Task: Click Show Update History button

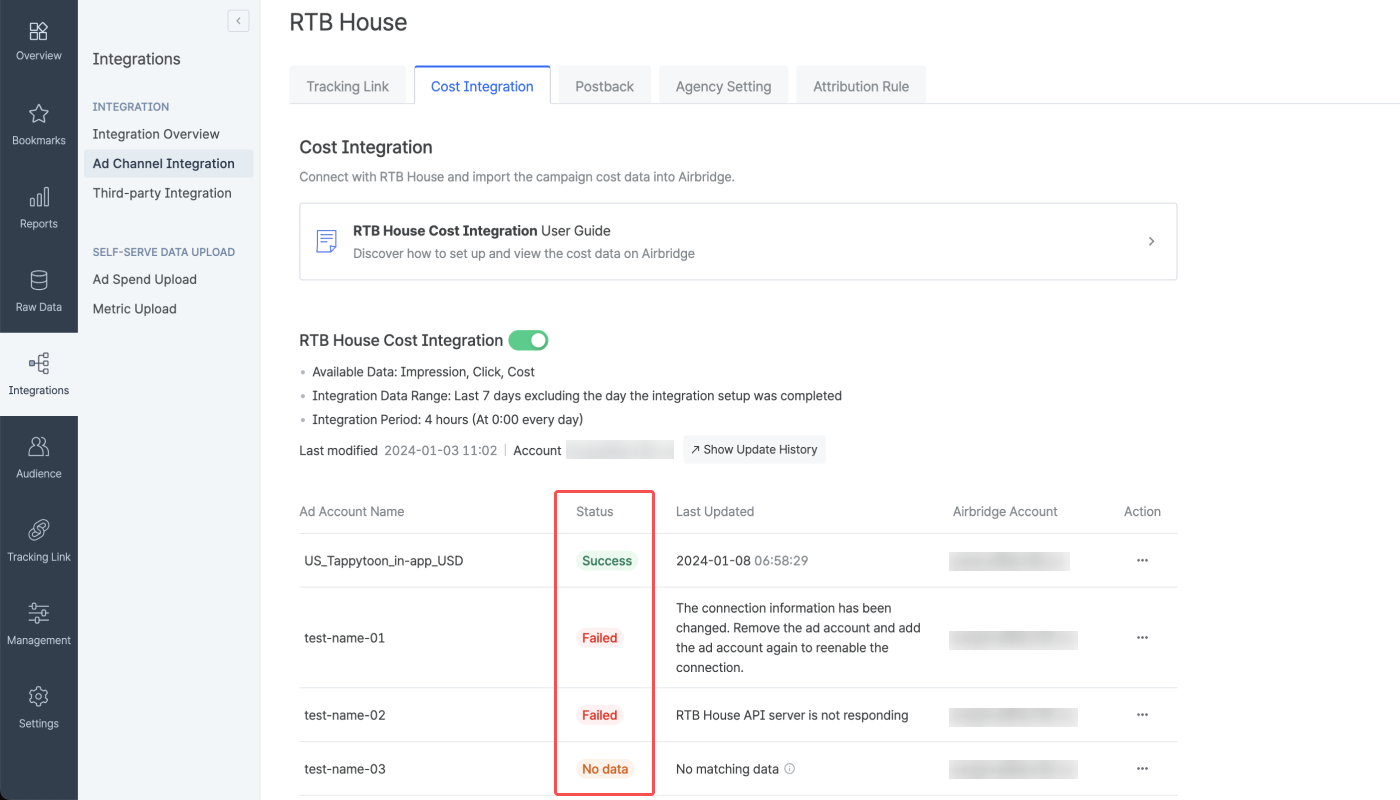Action: coord(754,450)
